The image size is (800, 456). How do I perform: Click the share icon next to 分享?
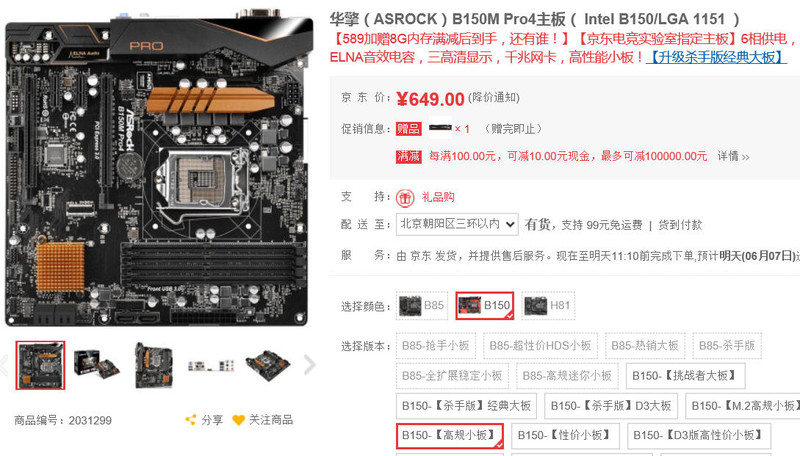pyautogui.click(x=190, y=420)
